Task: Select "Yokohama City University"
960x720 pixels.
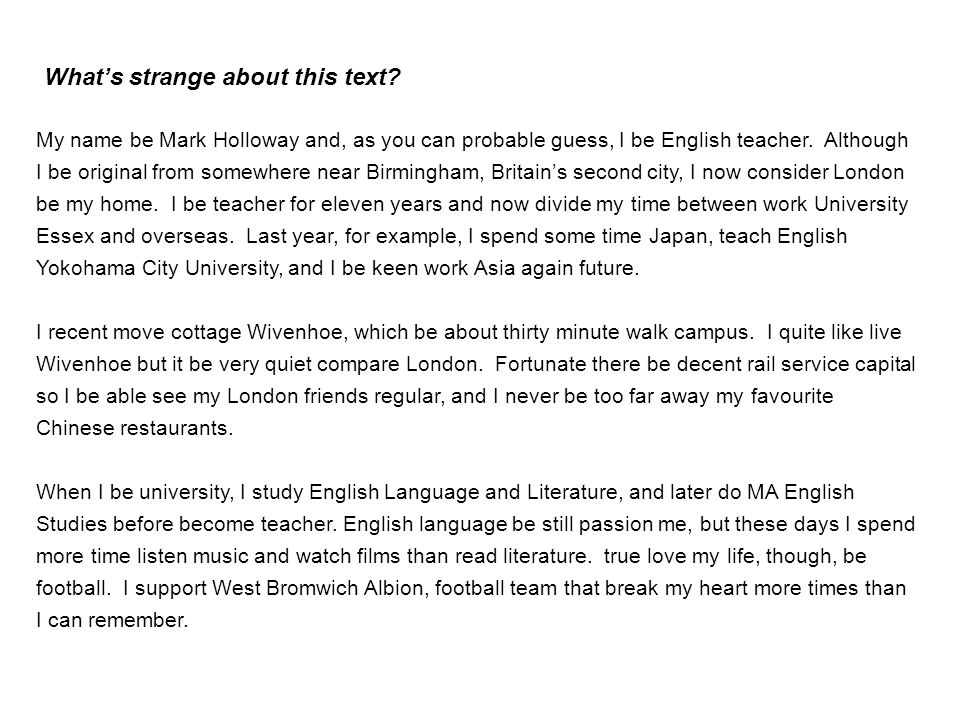Action: point(157,268)
